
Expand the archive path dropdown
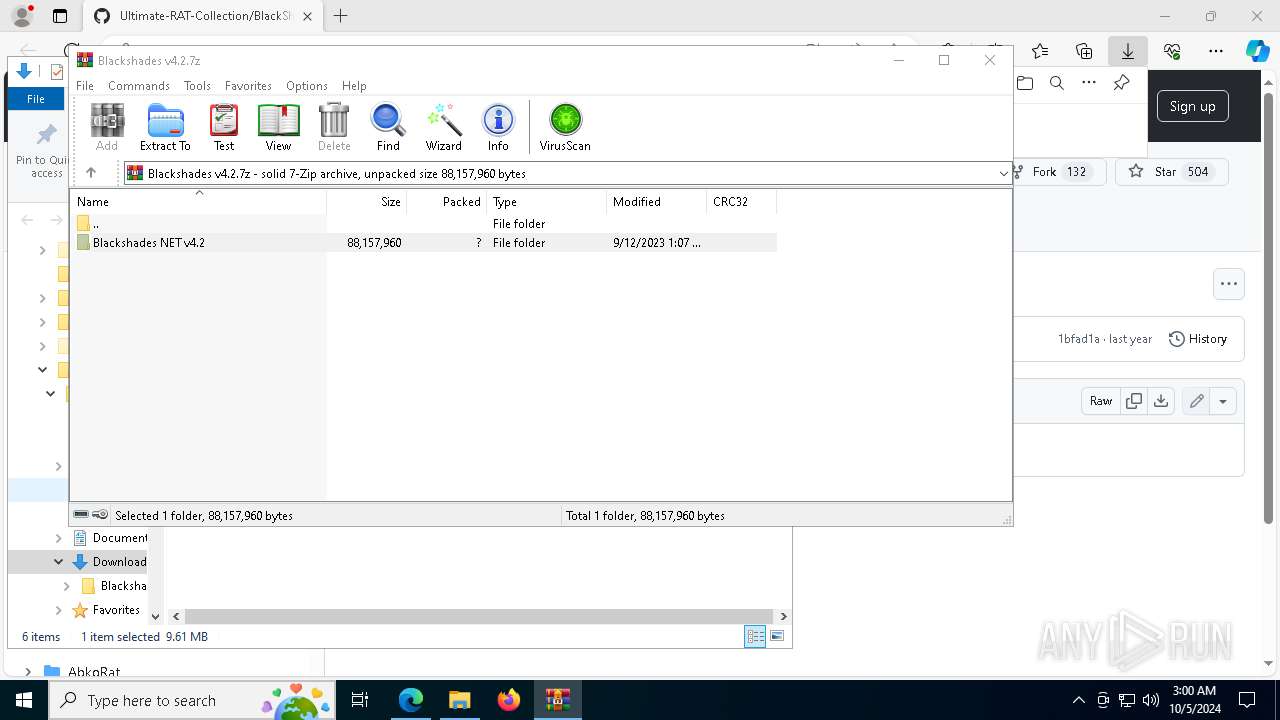tap(1003, 173)
